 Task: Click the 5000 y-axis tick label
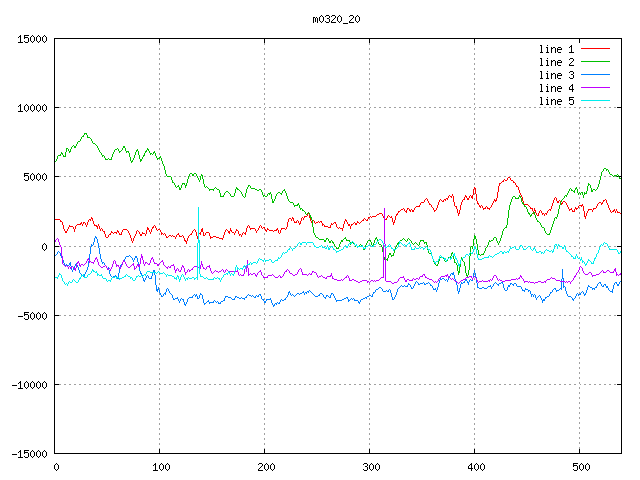coord(34,177)
